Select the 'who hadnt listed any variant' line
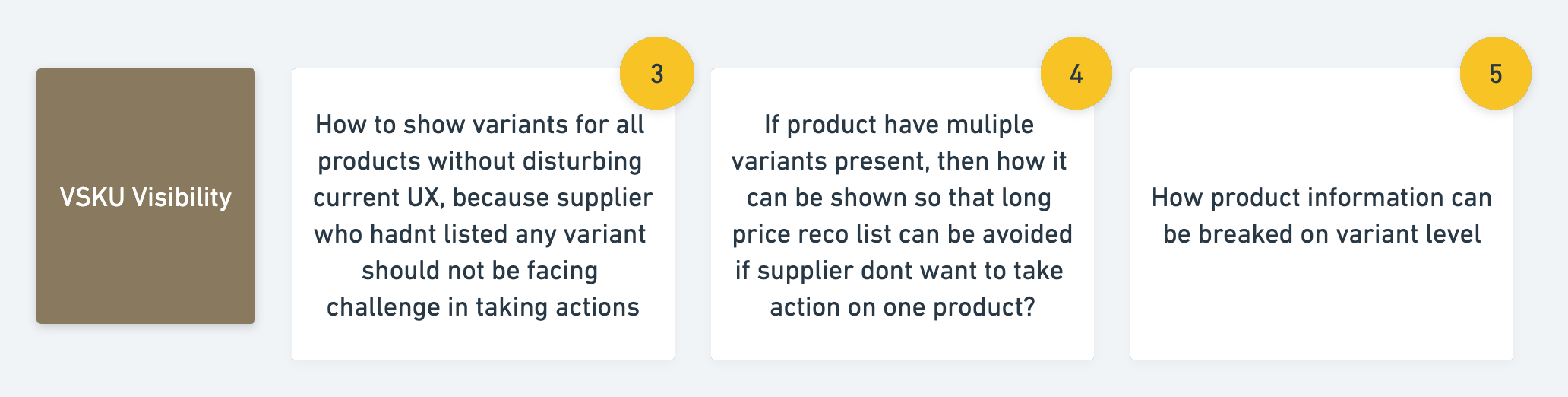This screenshot has height=397, width=1568. (x=480, y=234)
